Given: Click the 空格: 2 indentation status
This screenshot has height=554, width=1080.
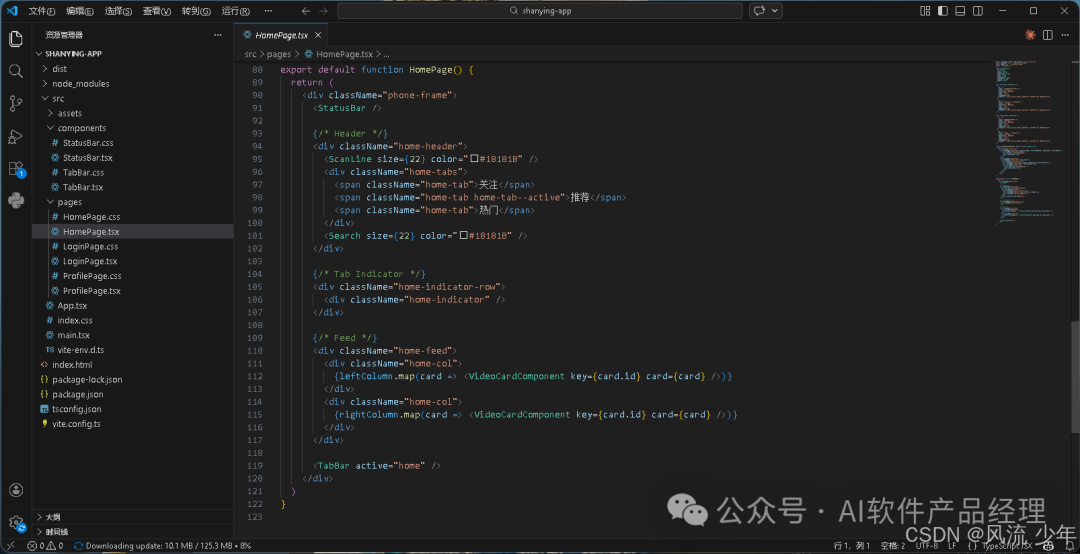Looking at the screenshot, I should point(893,546).
